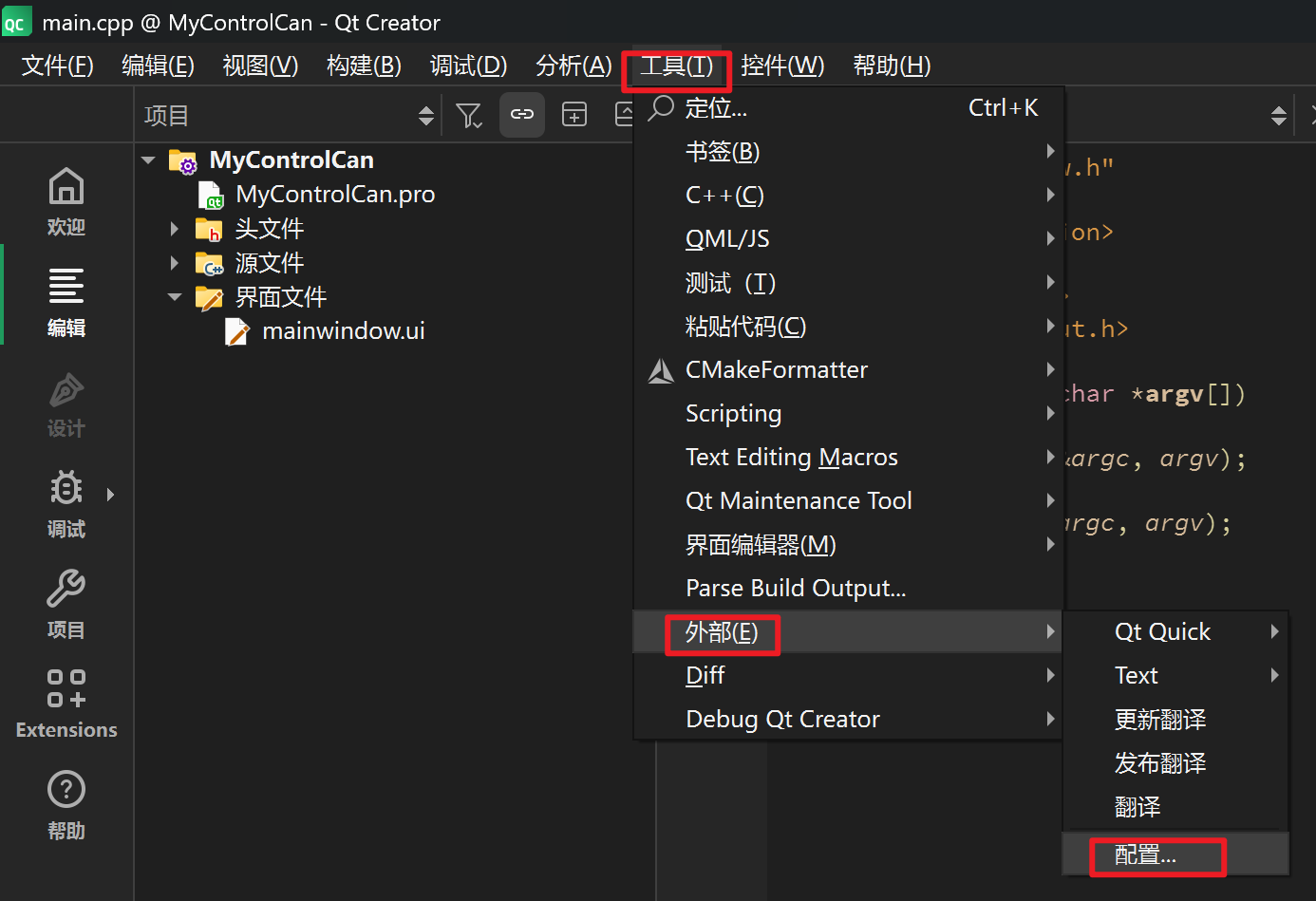
Task: Click the mainwindow.ui file icon
Action: (237, 331)
